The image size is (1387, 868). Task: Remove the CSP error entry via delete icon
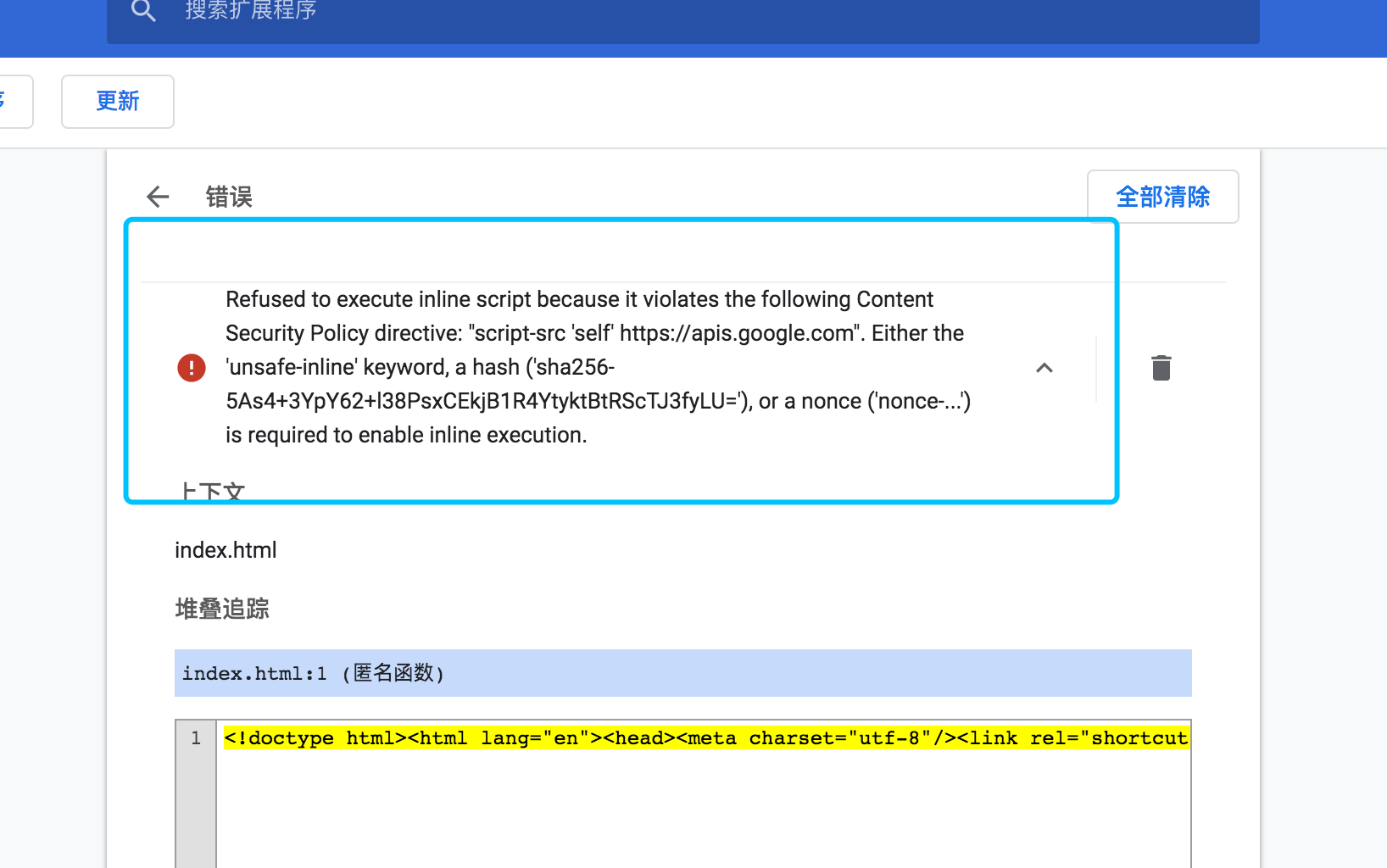[1161, 367]
